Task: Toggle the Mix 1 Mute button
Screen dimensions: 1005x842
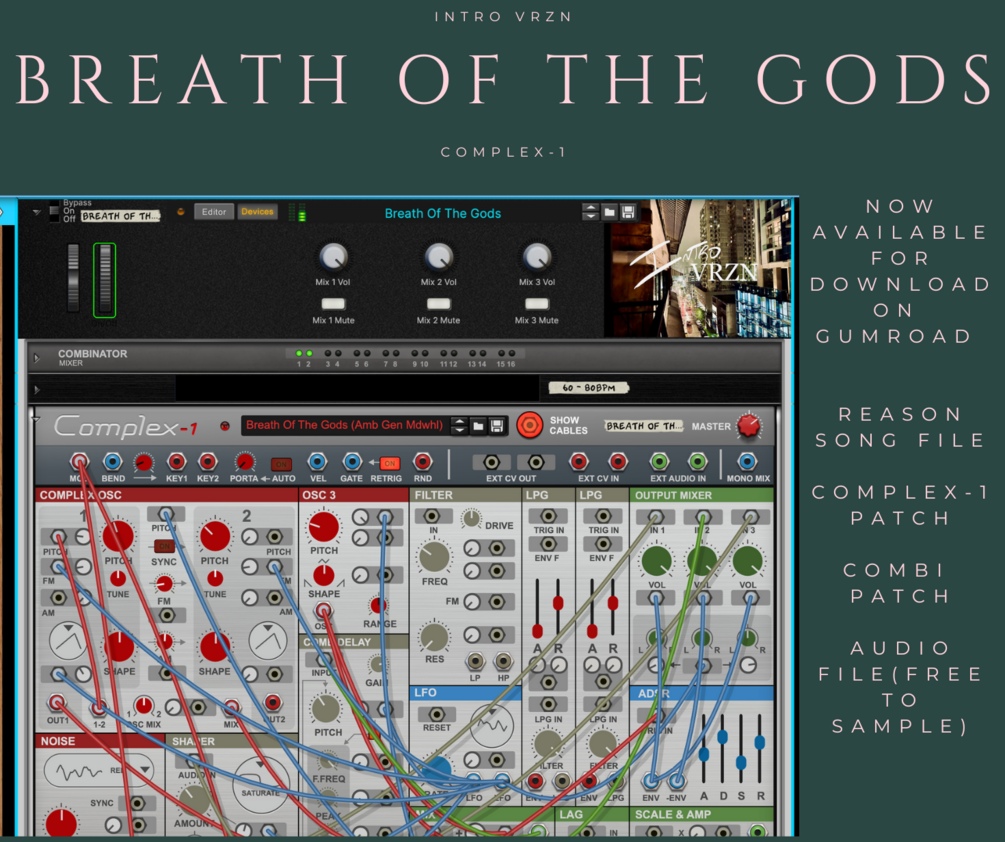Action: [x=333, y=304]
